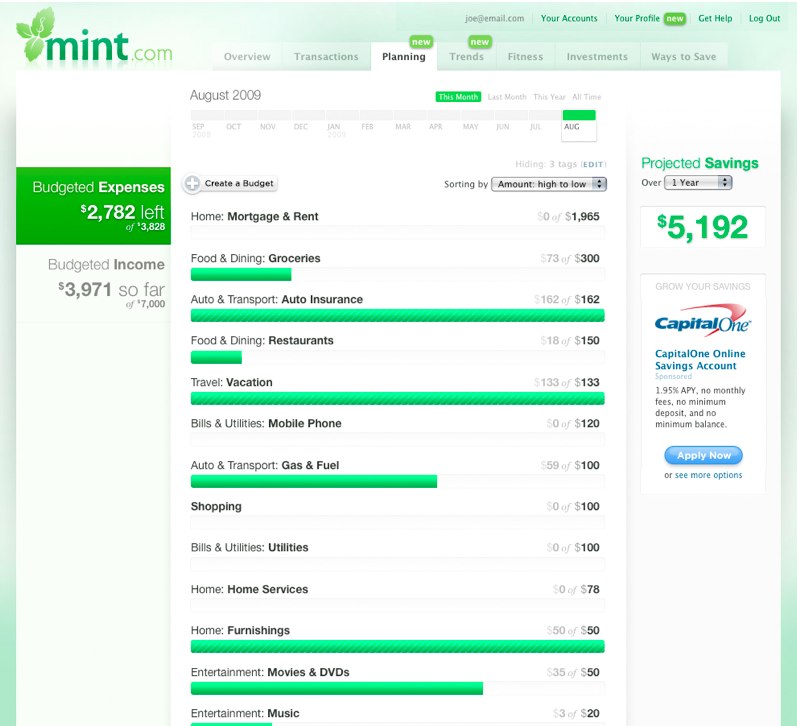
Task: Open the Overview tab
Action: (247, 56)
